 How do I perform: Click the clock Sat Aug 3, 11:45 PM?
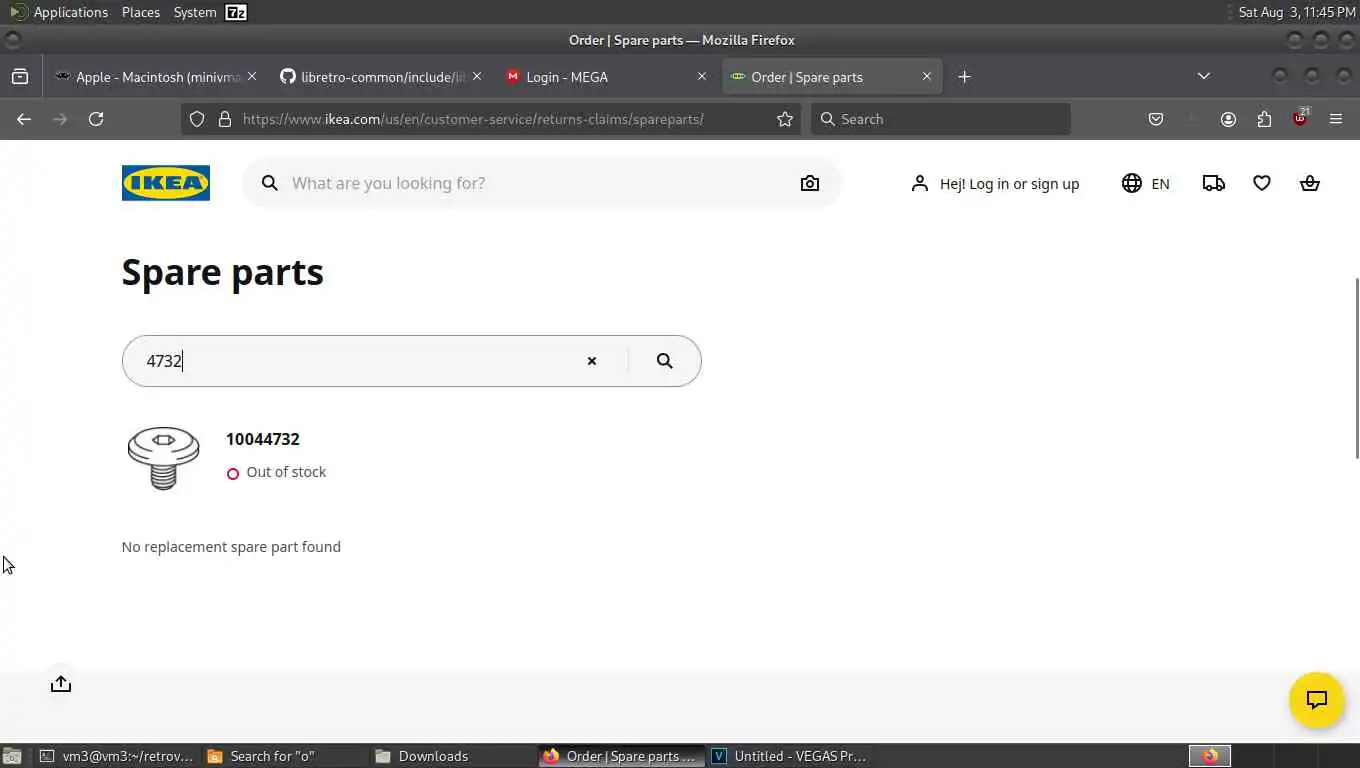click(x=1297, y=12)
